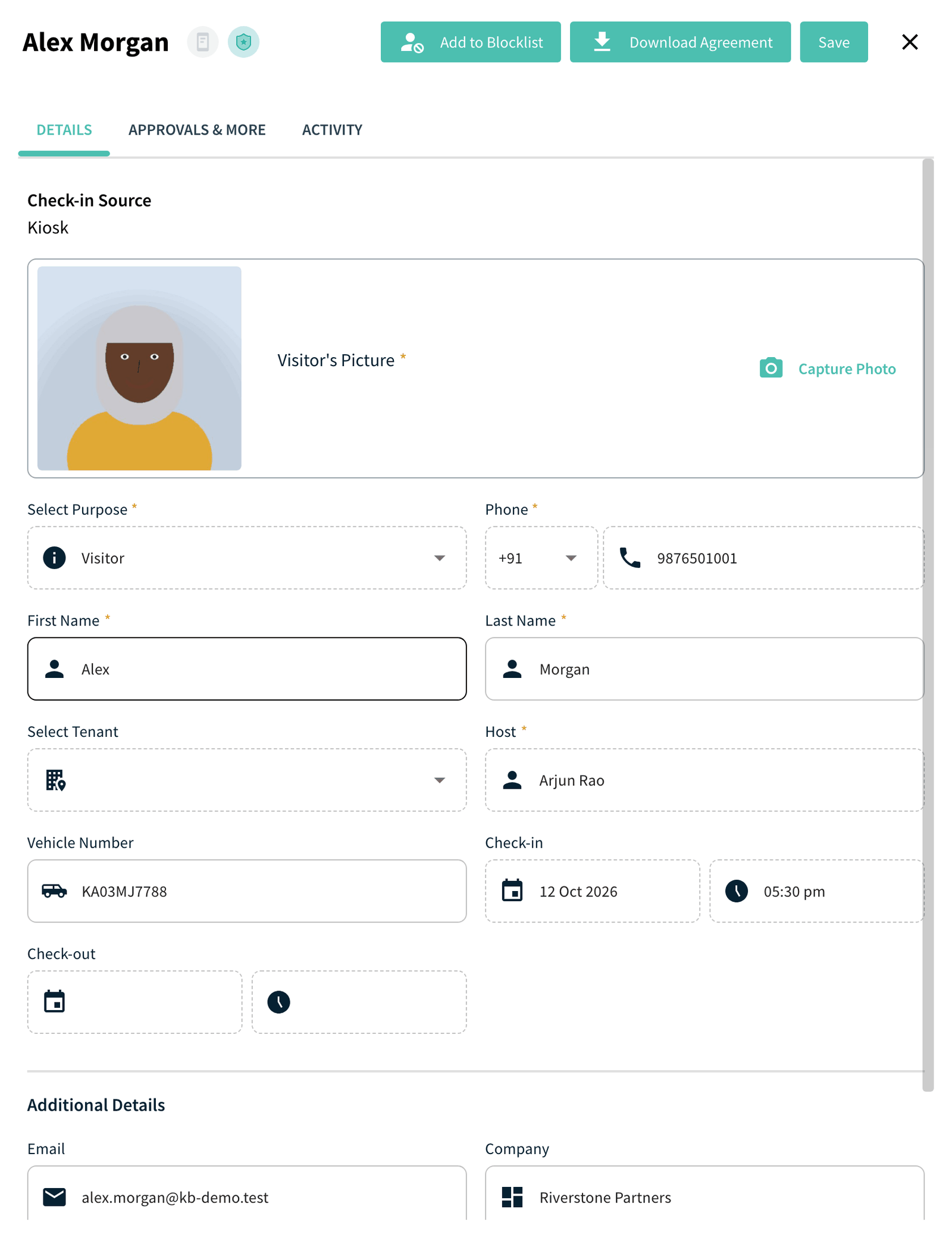The width and height of the screenshot is (952, 1247).
Task: Close the visitor details panel
Action: pyautogui.click(x=910, y=42)
